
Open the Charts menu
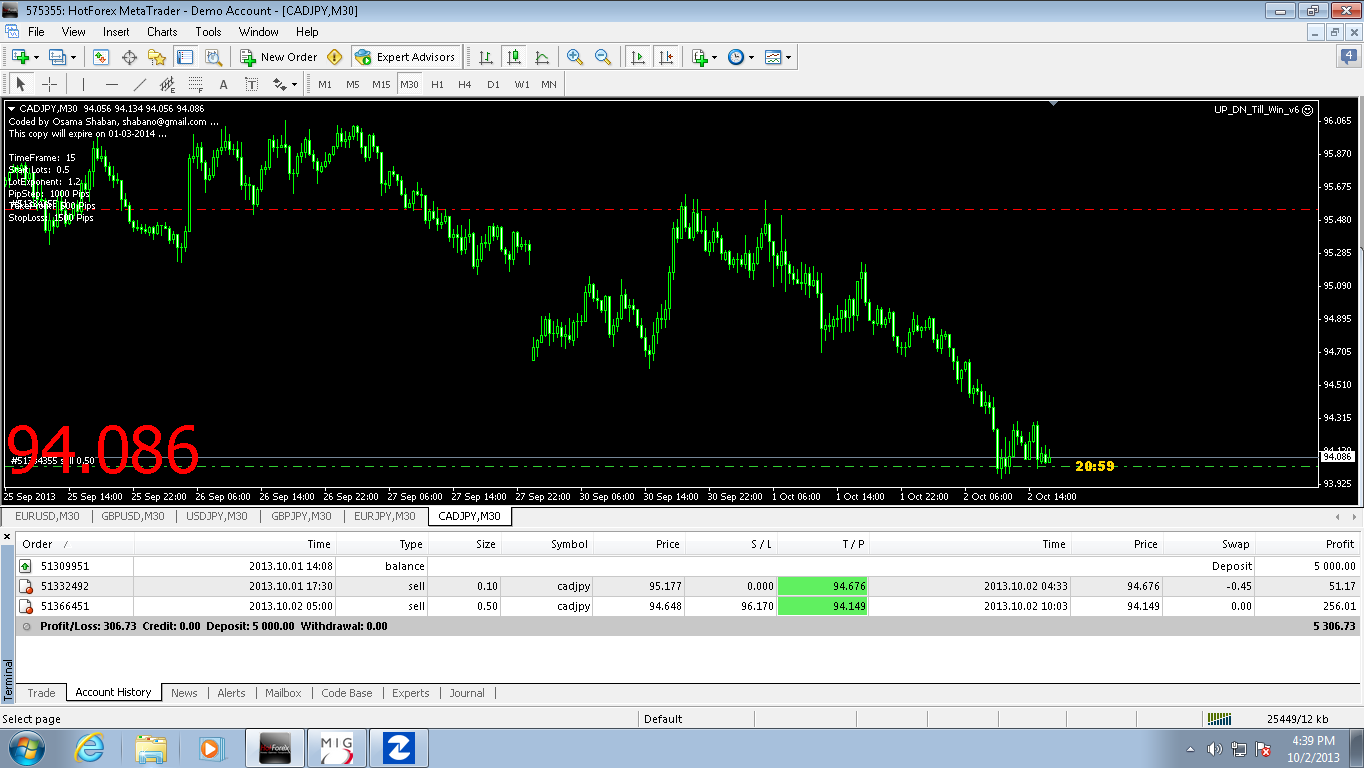162,32
